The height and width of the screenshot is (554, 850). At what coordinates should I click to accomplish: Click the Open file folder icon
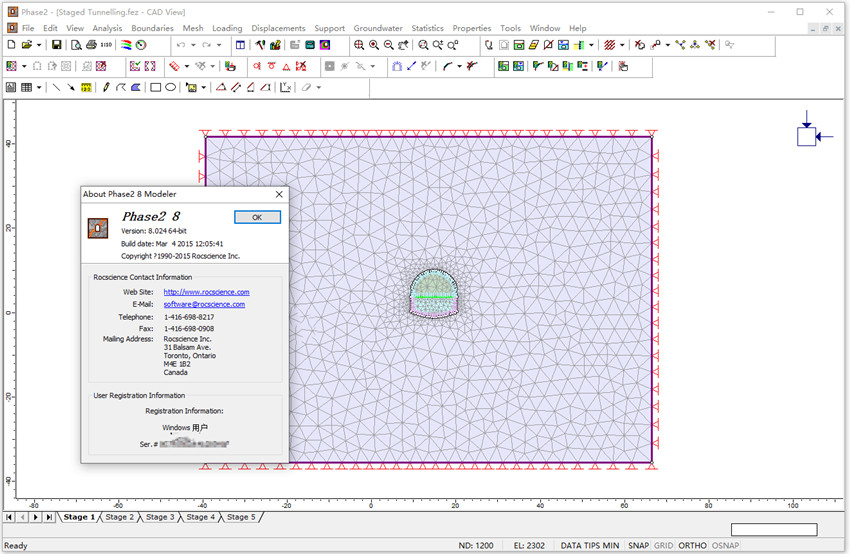point(27,45)
